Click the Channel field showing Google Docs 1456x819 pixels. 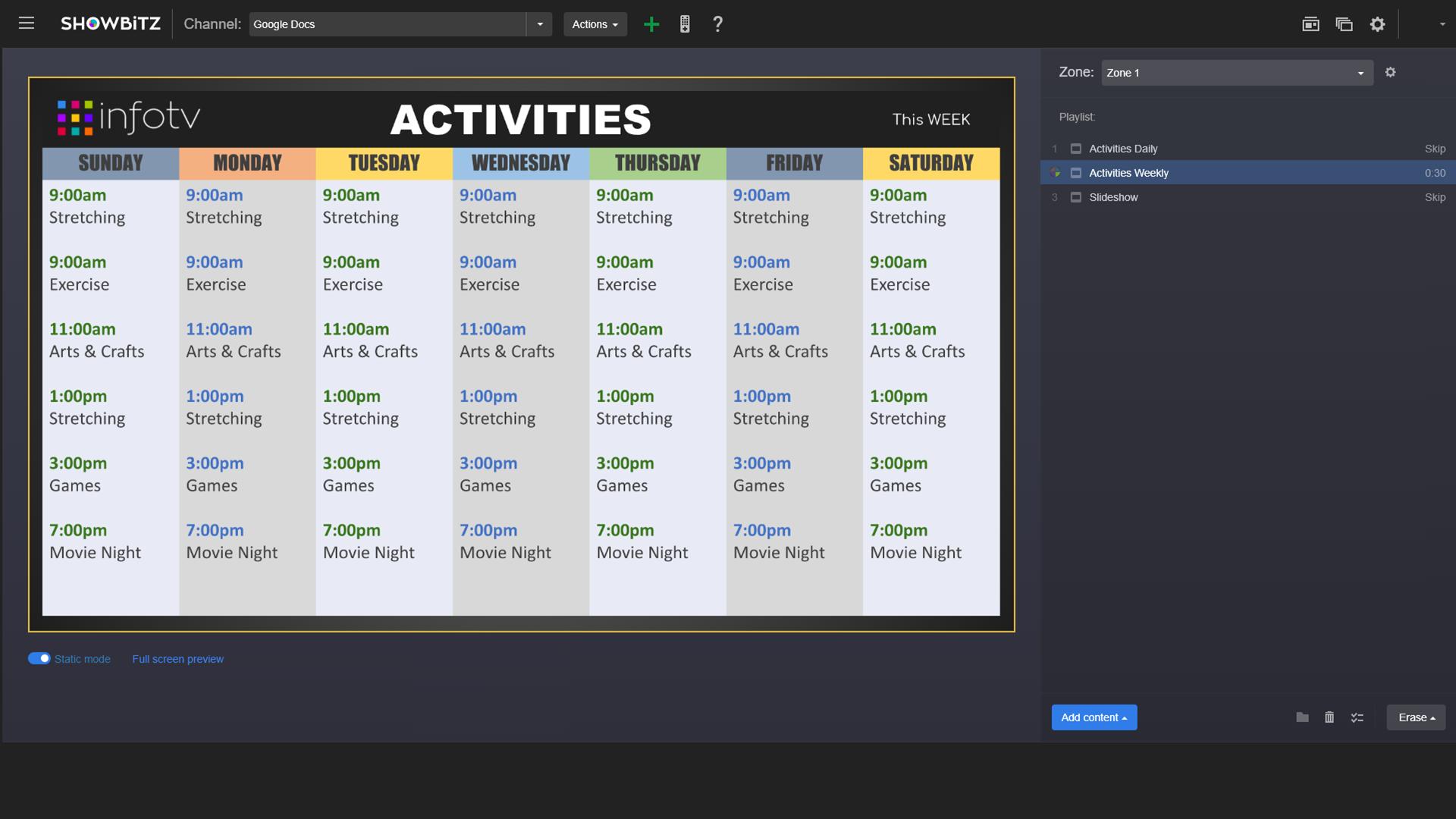[x=388, y=24]
